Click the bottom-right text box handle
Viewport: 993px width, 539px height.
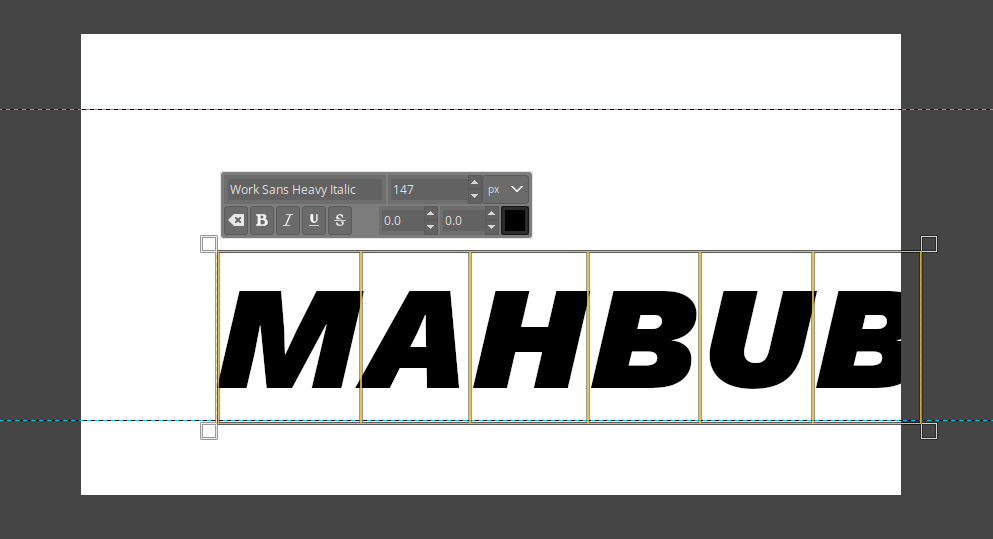click(929, 431)
